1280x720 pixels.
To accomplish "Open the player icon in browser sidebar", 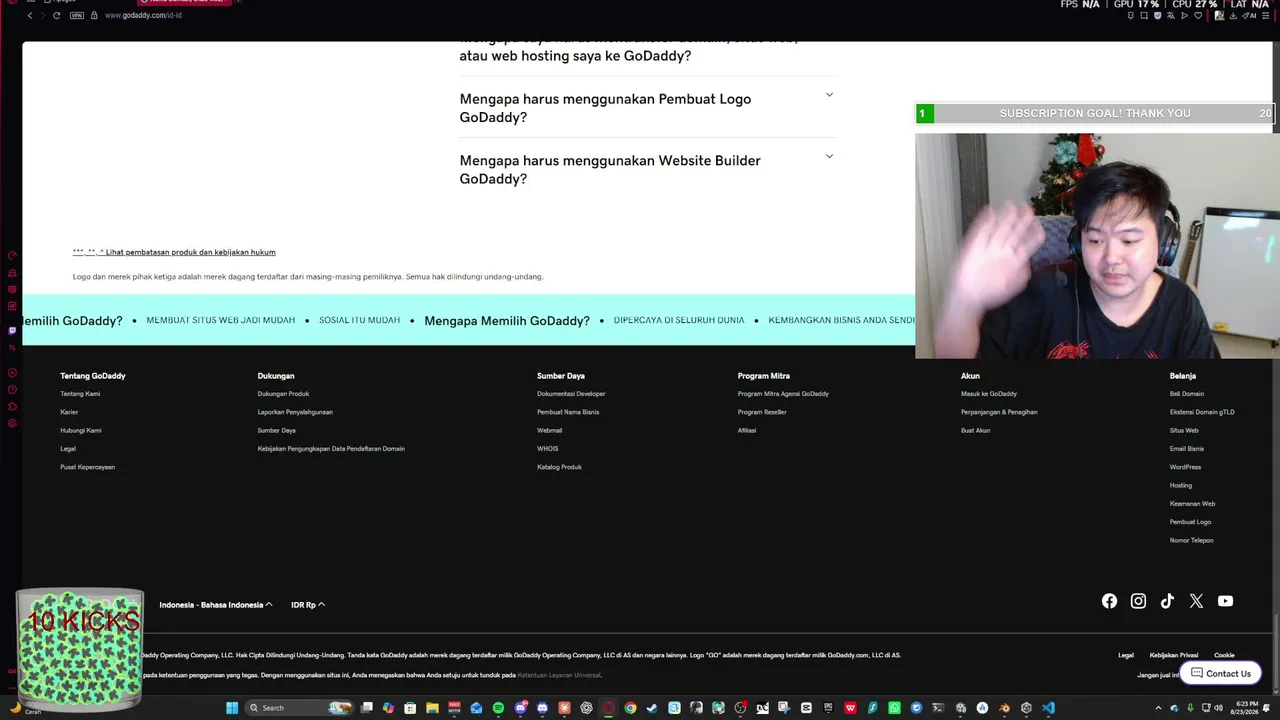I will (x=12, y=373).
